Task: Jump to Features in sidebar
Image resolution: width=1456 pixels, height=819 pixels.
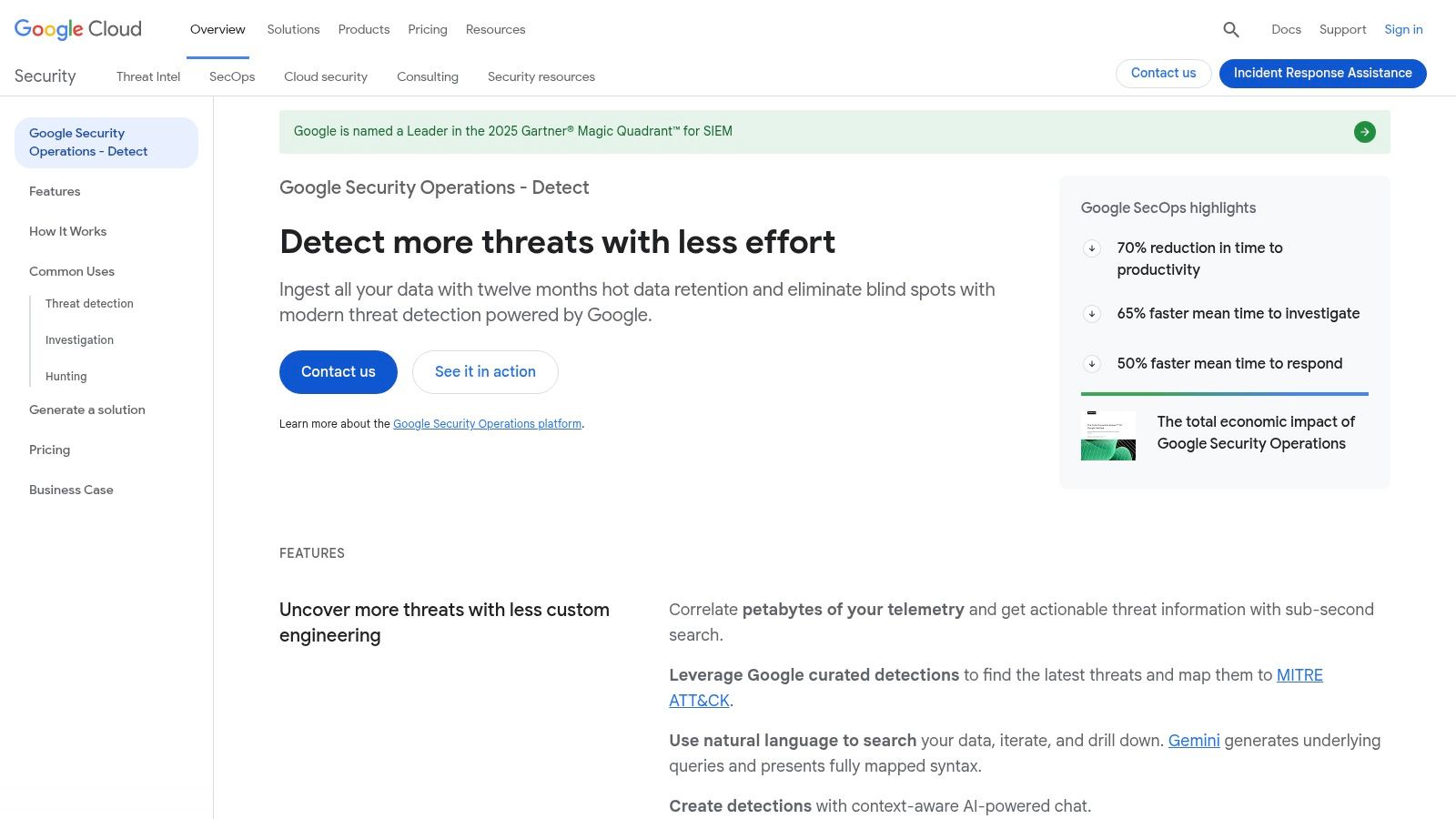Action: 55,191
